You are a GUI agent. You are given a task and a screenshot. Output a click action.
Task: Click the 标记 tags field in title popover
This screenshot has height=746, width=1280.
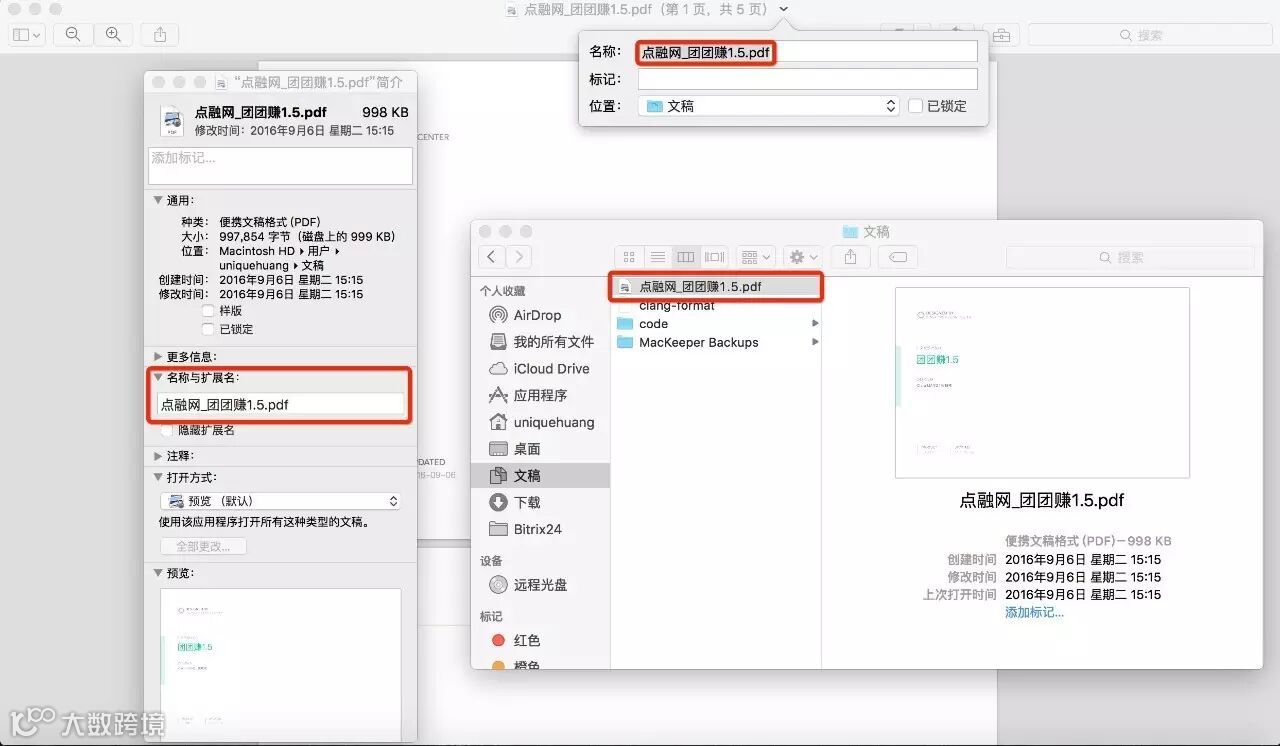click(x=808, y=79)
